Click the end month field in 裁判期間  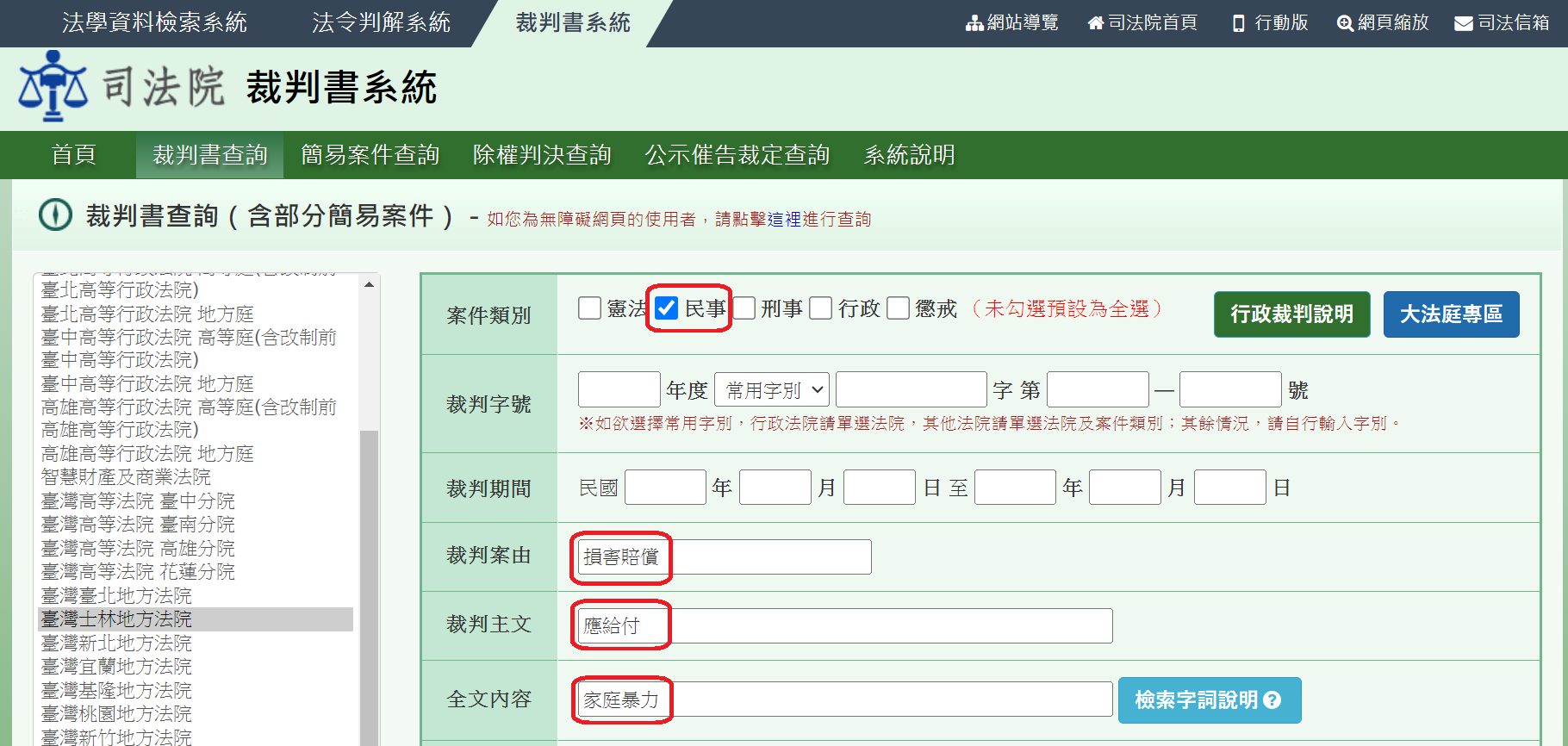1125,488
